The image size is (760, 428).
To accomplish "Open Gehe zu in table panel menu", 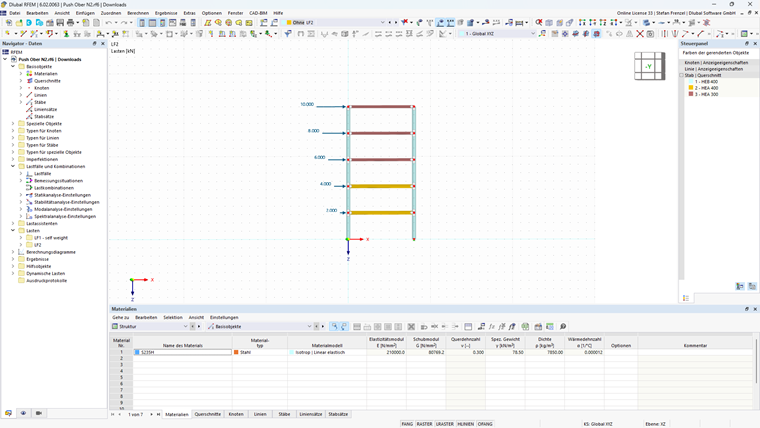I will pos(121,317).
